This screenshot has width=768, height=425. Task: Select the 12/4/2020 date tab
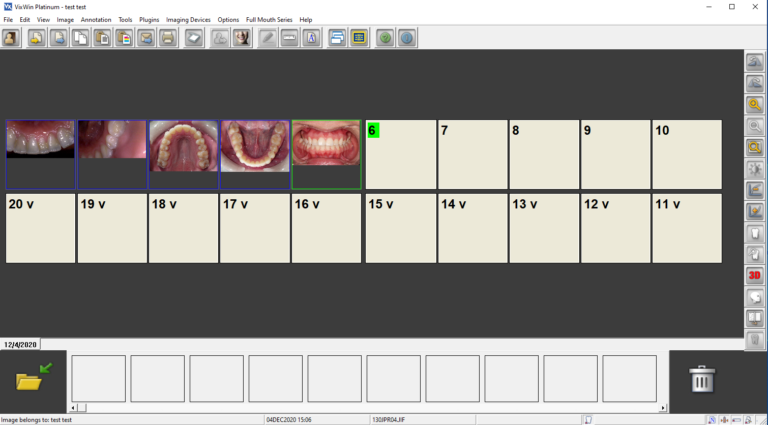pos(21,345)
